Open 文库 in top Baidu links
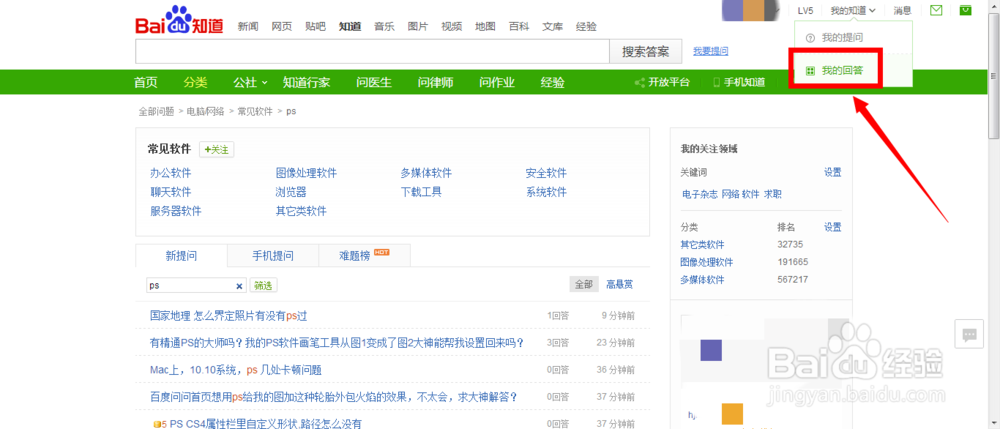This screenshot has width=1000, height=429. click(552, 27)
